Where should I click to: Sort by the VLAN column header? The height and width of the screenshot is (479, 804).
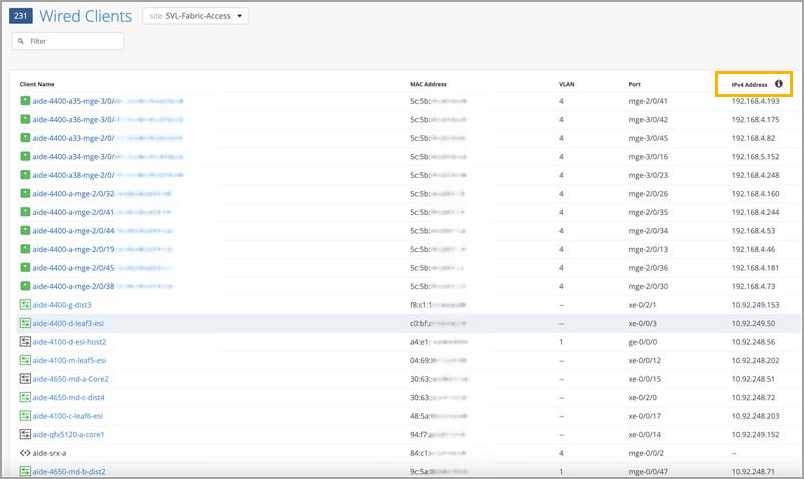tap(566, 84)
